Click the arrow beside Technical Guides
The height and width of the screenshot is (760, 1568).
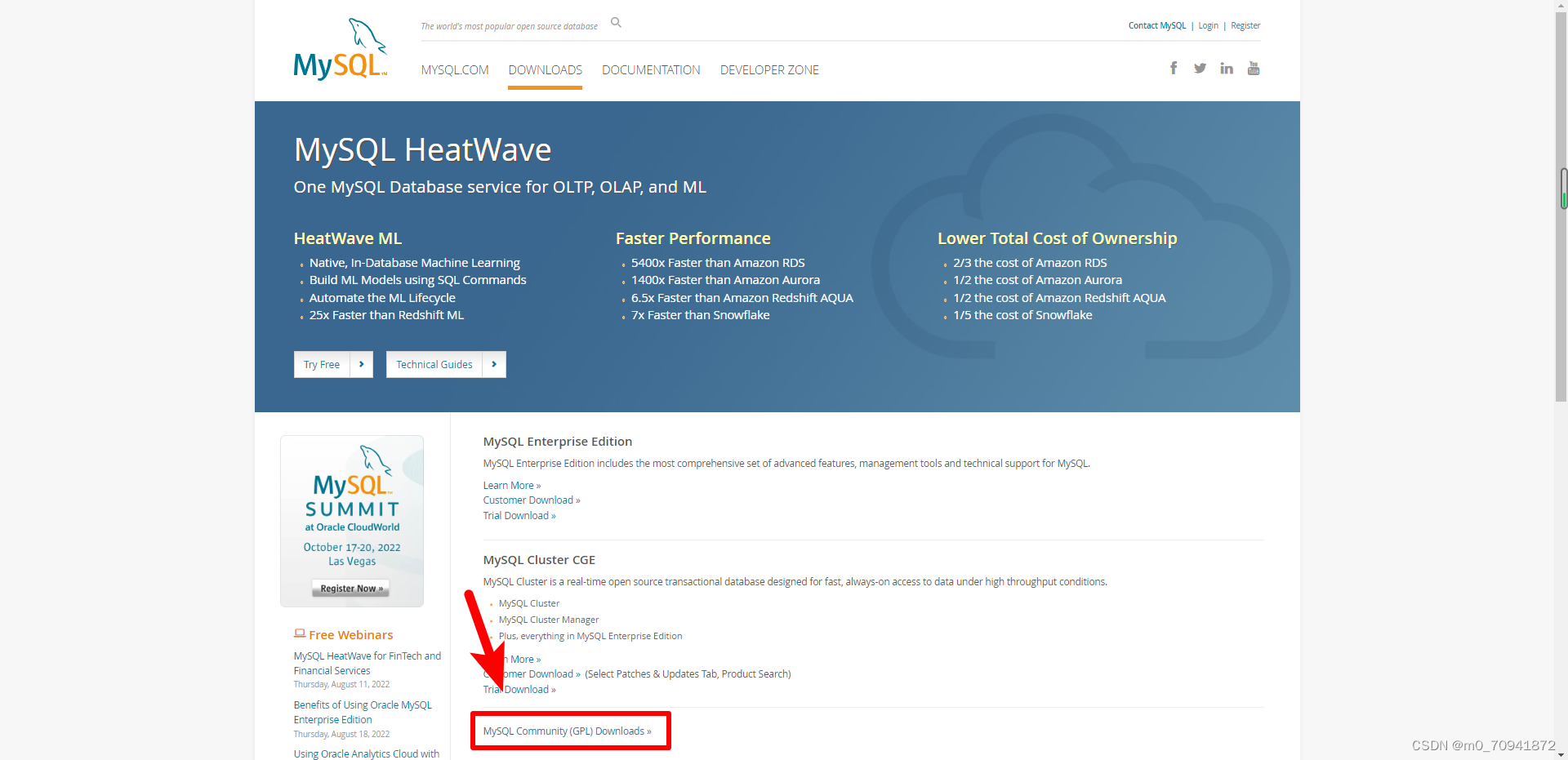click(494, 365)
